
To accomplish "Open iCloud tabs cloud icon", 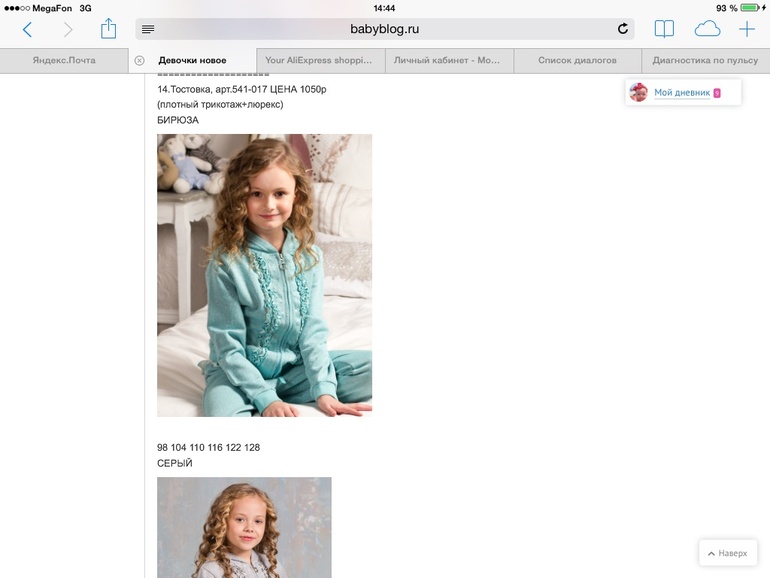I will tap(707, 29).
